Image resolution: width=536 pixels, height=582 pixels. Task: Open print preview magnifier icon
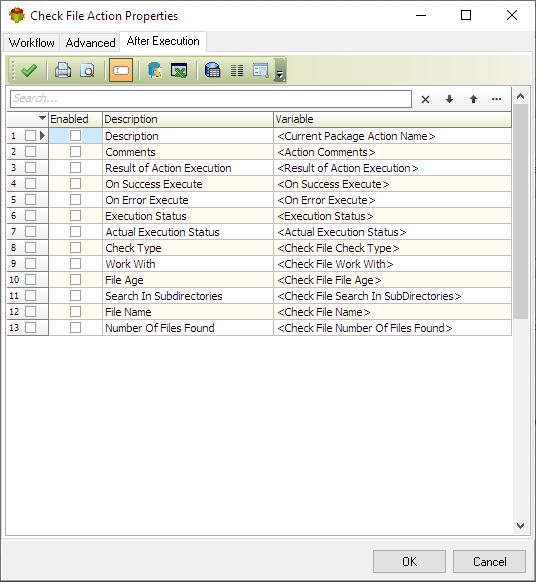[x=87, y=70]
